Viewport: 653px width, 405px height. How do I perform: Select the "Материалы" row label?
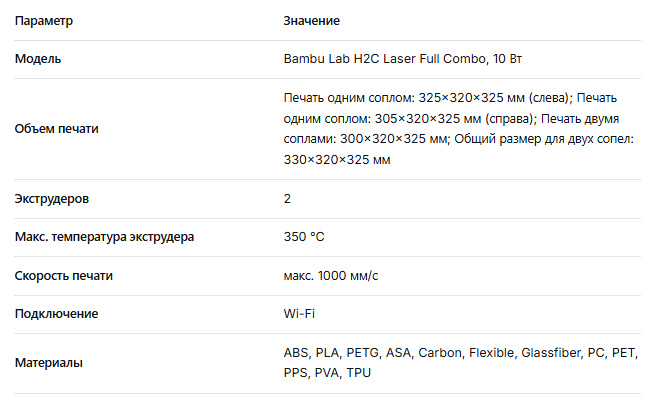(49, 363)
